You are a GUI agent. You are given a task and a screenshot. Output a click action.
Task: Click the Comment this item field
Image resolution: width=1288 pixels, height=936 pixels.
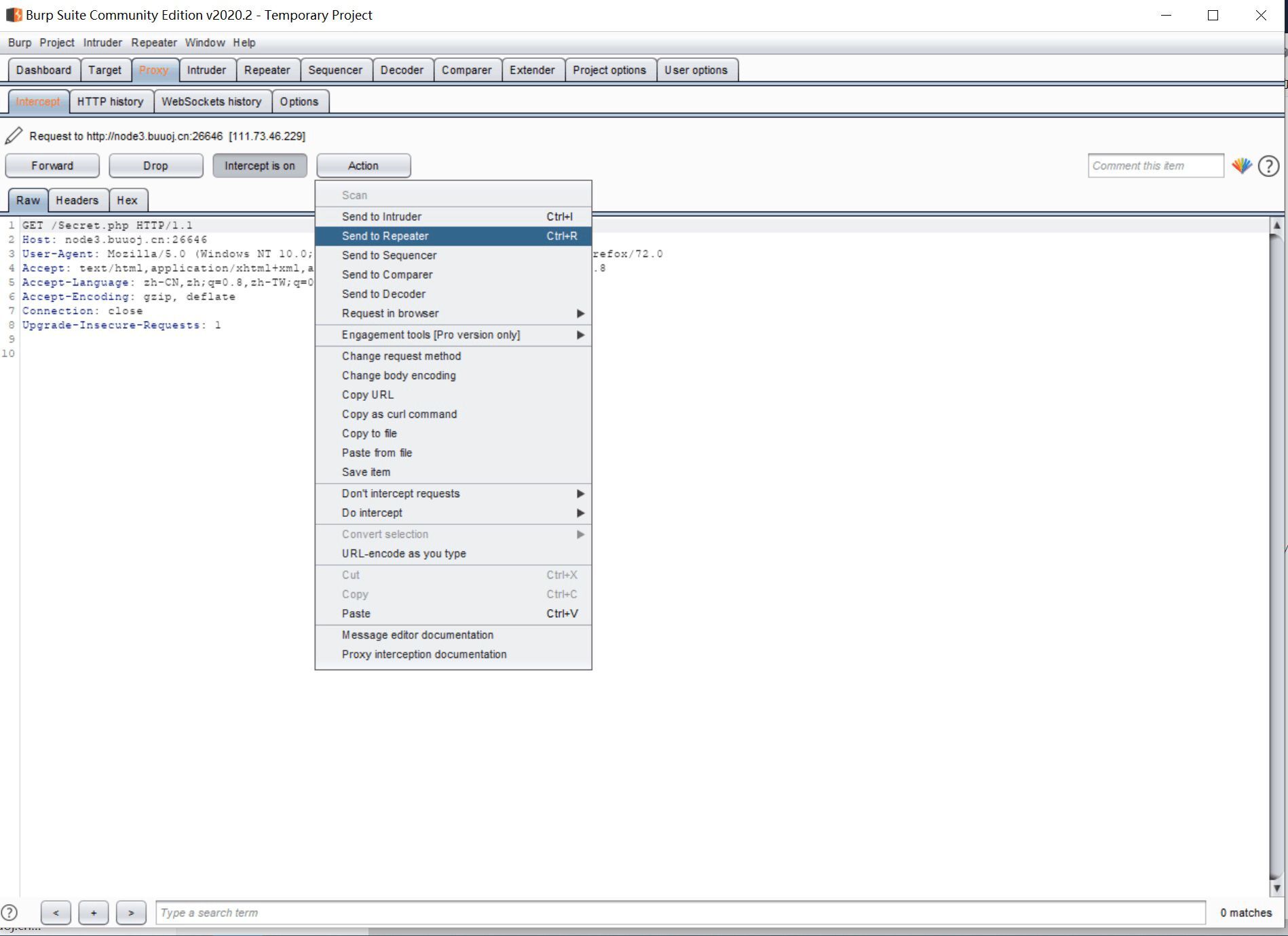(x=1156, y=165)
